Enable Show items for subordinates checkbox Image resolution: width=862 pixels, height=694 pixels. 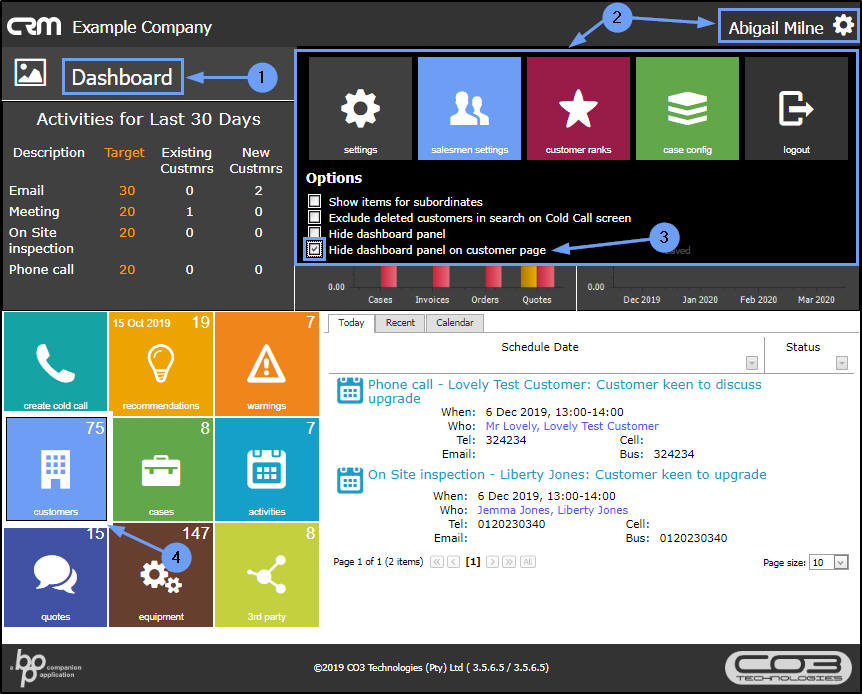(314, 201)
